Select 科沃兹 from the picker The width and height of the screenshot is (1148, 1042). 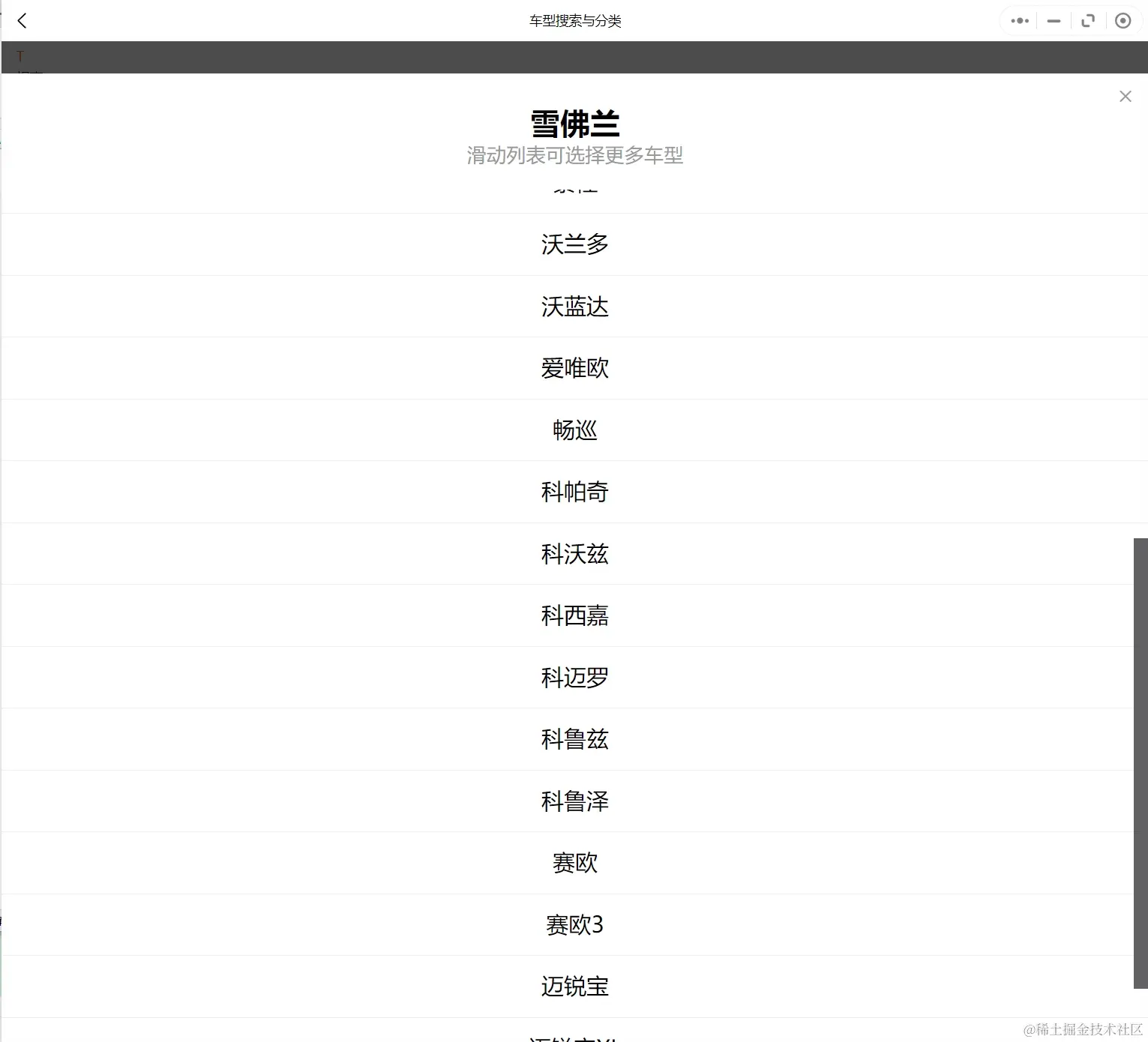click(x=574, y=554)
